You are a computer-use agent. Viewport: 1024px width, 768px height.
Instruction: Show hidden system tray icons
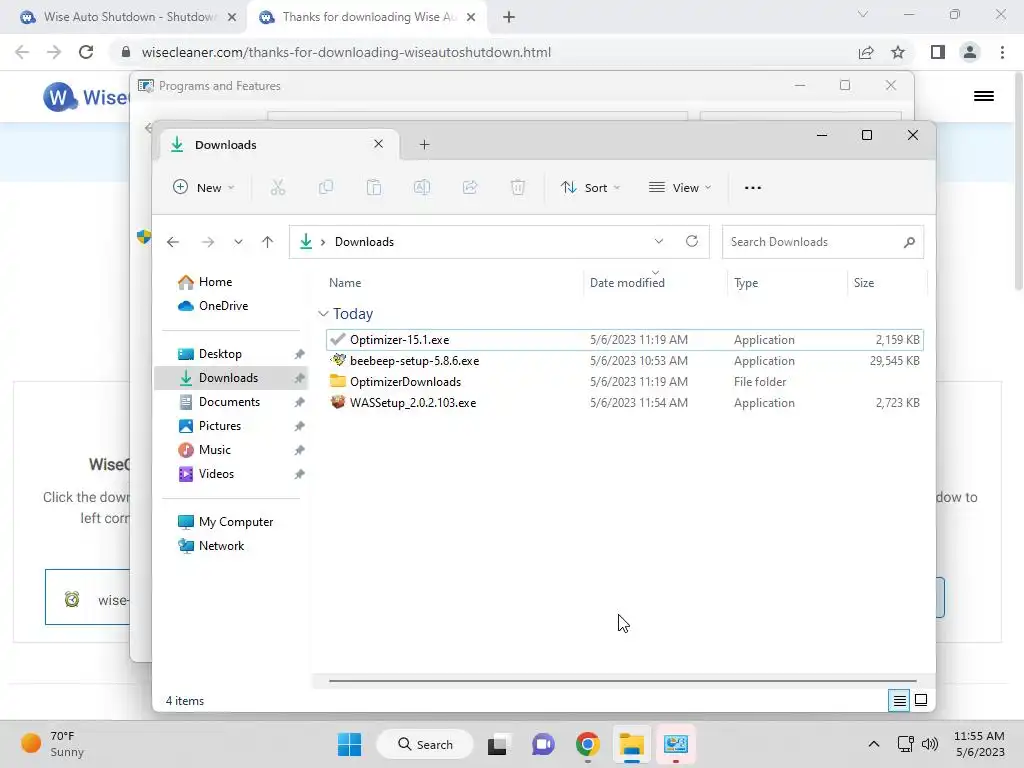tap(874, 744)
